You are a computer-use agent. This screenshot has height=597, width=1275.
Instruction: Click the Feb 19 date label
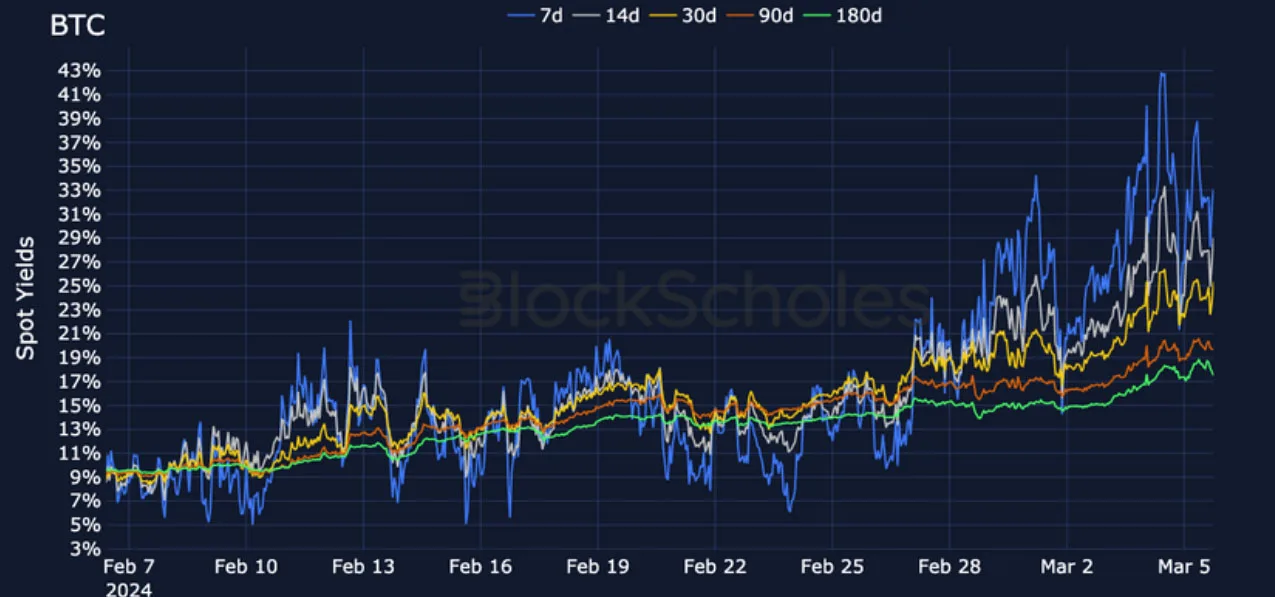click(598, 567)
